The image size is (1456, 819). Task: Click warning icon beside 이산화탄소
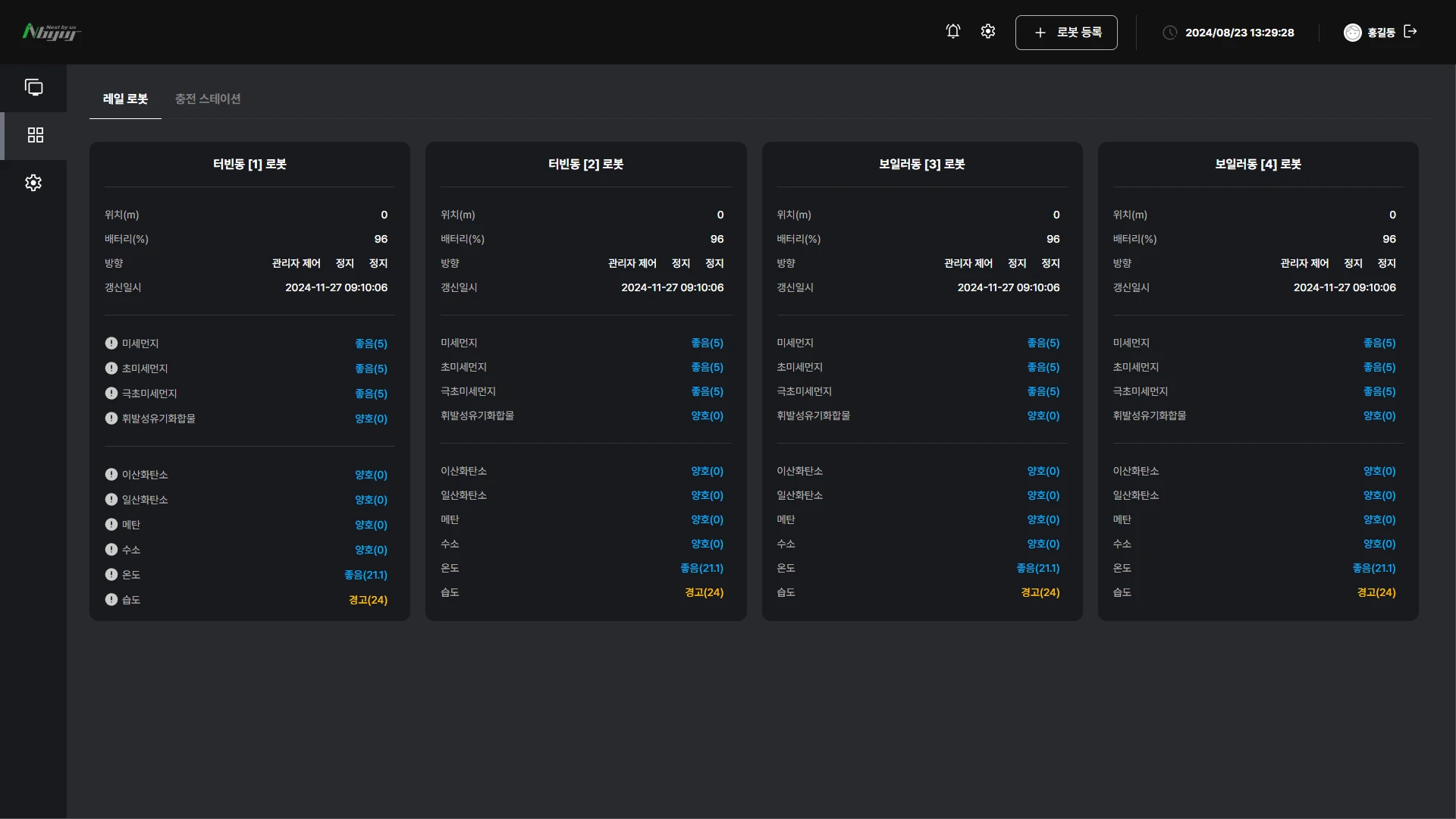tap(111, 475)
